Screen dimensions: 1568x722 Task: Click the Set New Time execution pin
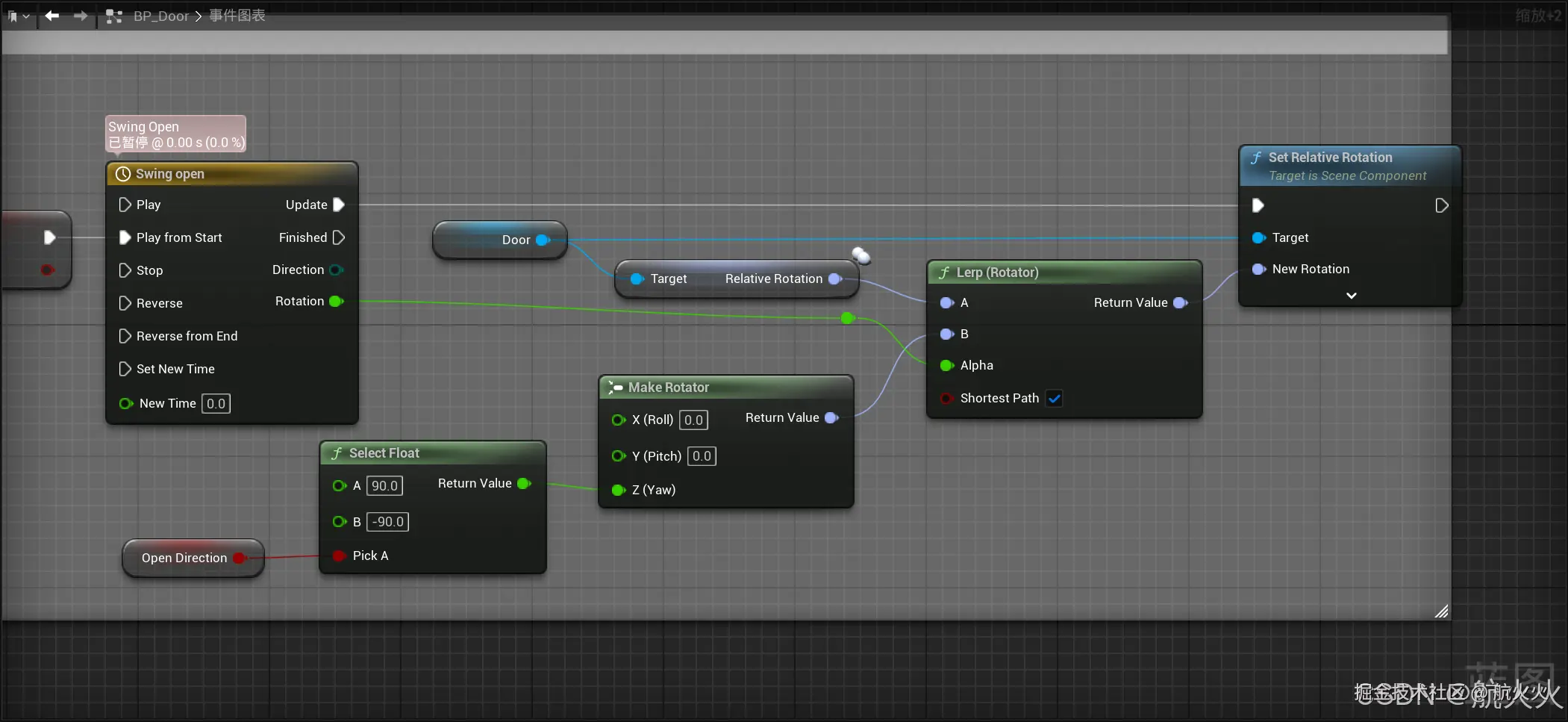(x=125, y=369)
